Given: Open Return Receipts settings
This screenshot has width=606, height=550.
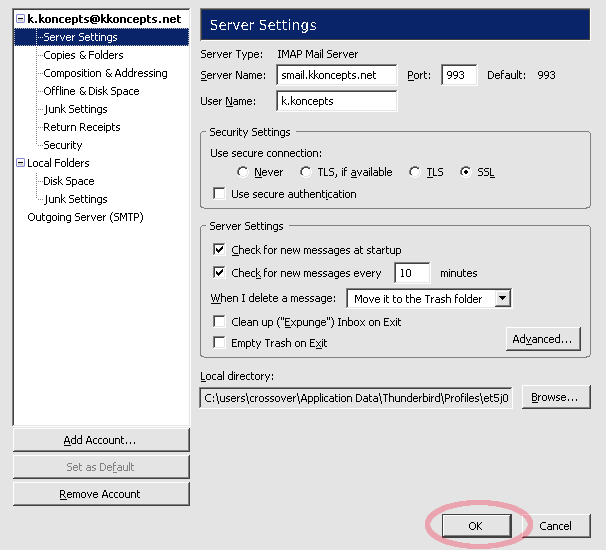Looking at the screenshot, I should pos(82,127).
